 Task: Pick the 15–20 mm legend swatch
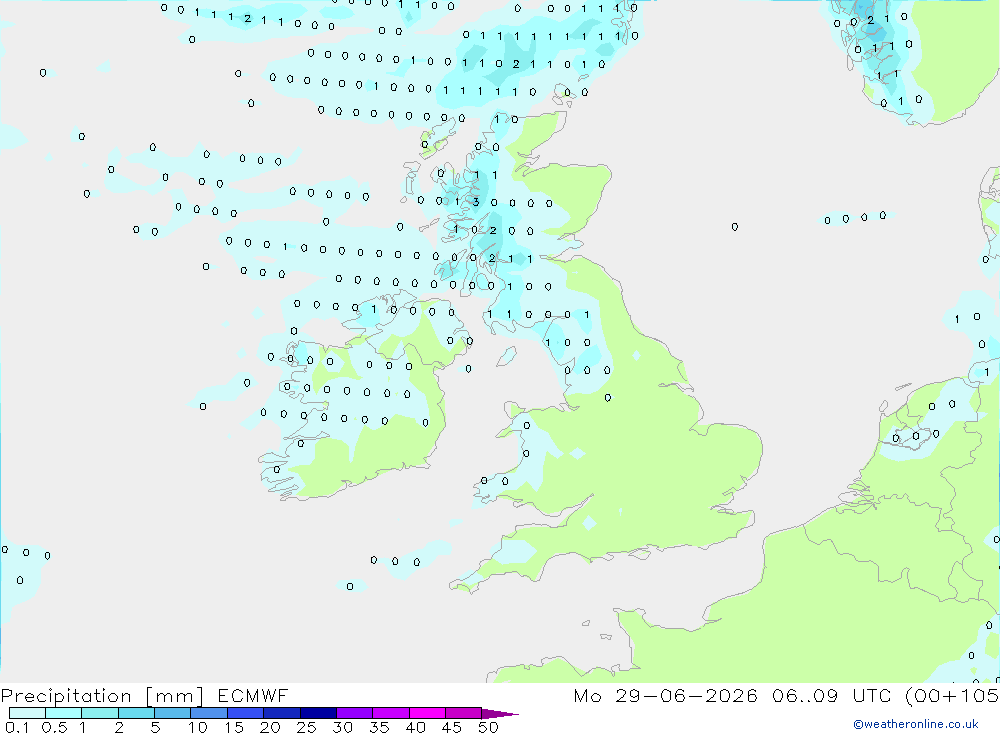pyautogui.click(x=245, y=713)
